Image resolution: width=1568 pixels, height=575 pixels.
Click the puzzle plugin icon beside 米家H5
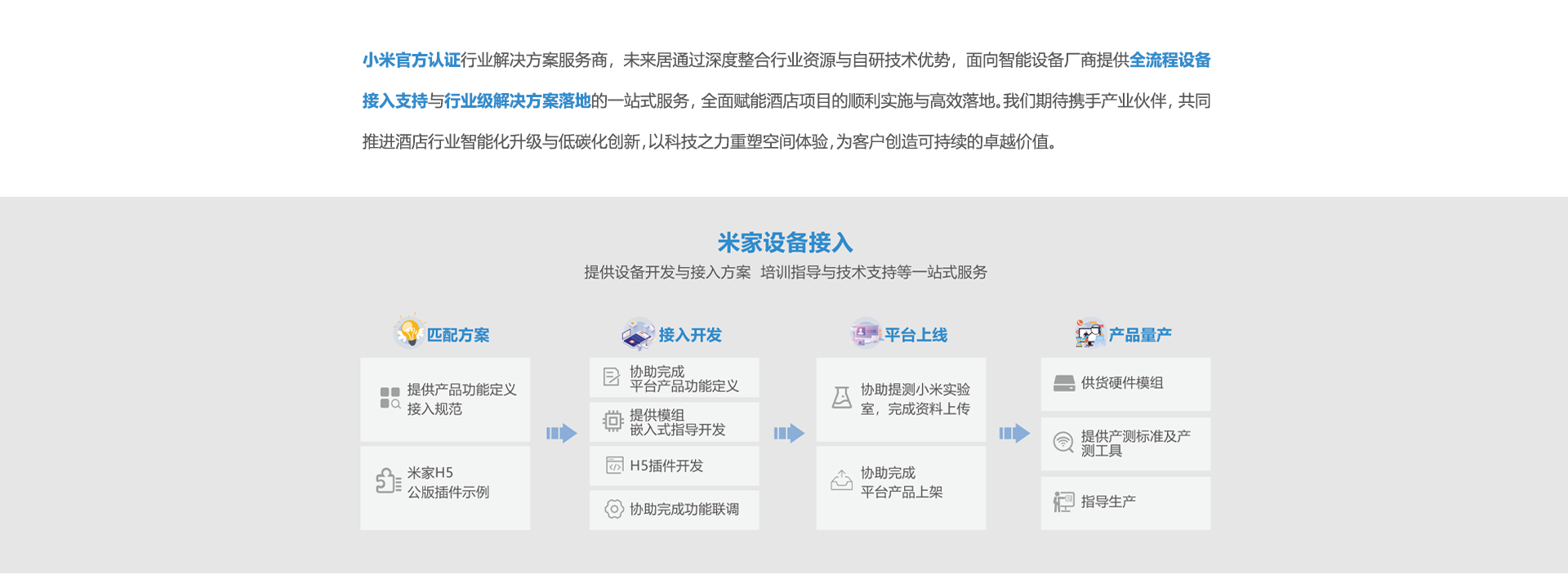(x=388, y=481)
